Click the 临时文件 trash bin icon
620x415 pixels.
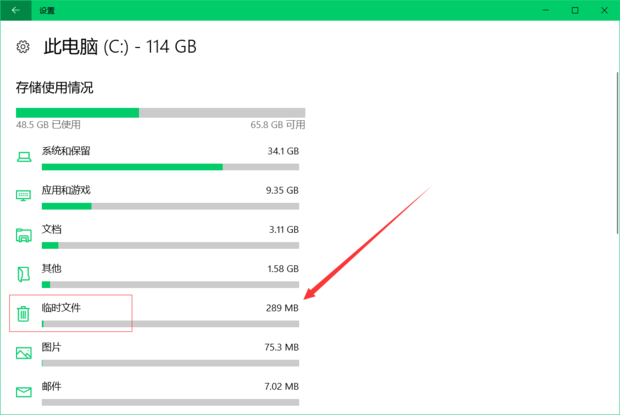[x=24, y=314]
